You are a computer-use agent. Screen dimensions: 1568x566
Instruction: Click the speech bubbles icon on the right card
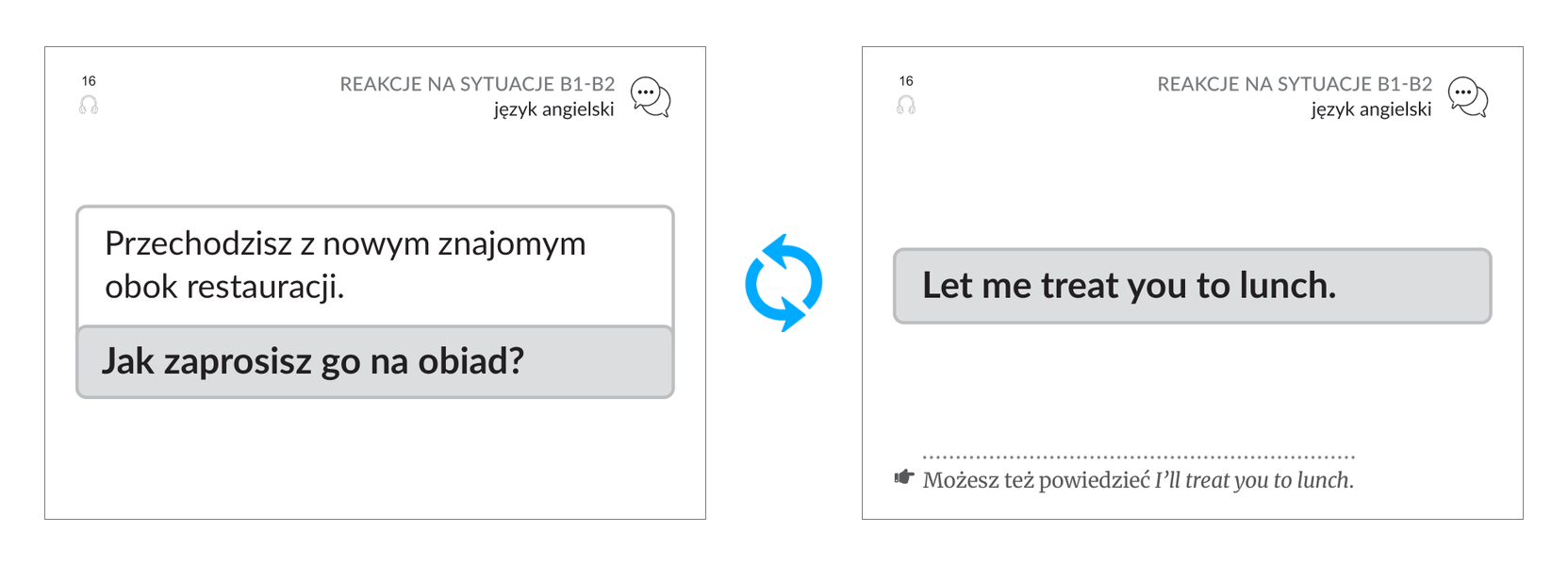[1468, 97]
